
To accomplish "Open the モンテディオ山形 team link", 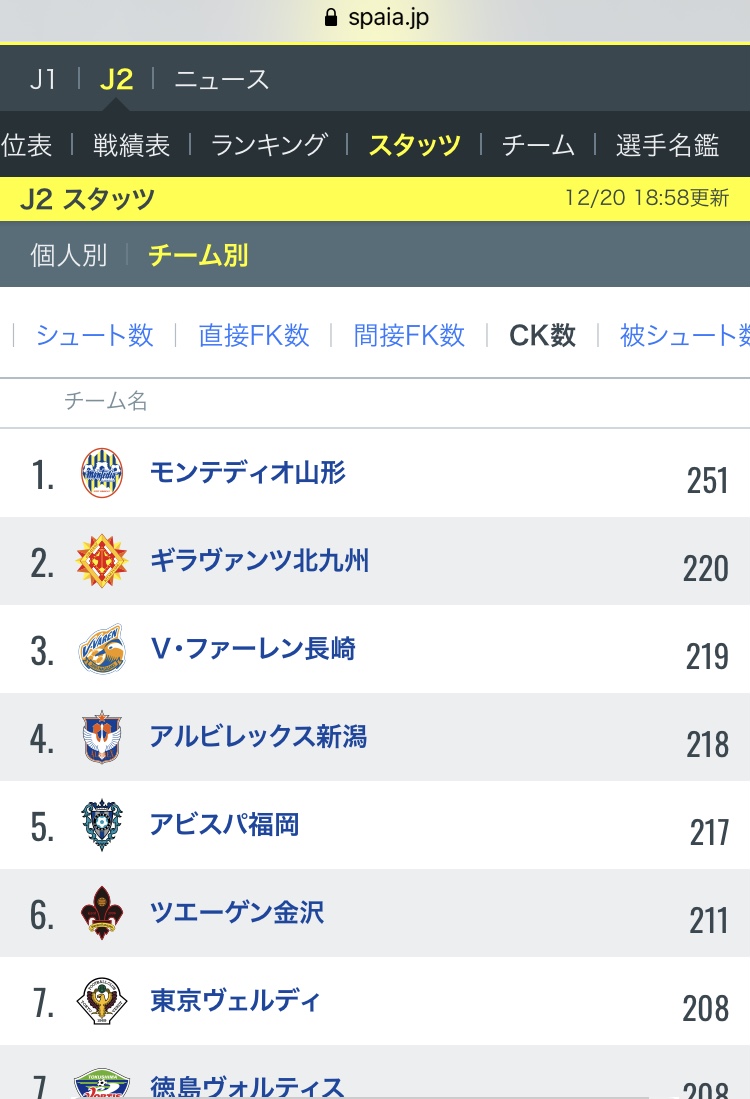I will click(x=248, y=472).
